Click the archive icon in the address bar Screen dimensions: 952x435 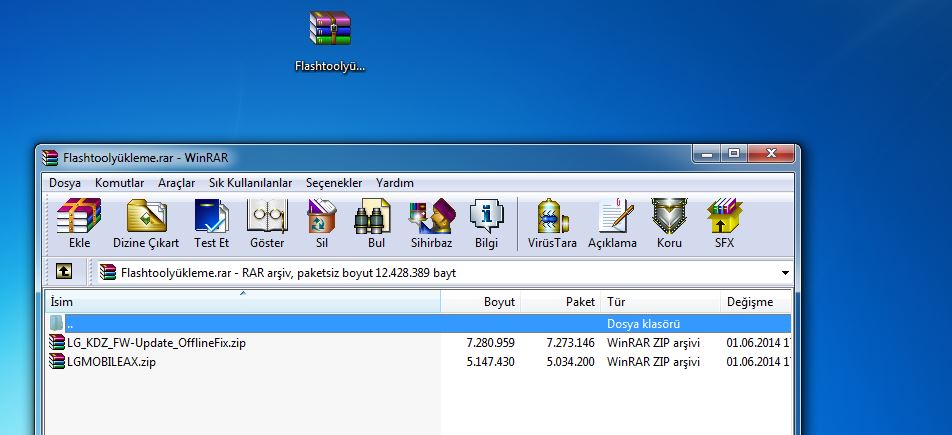[x=108, y=273]
